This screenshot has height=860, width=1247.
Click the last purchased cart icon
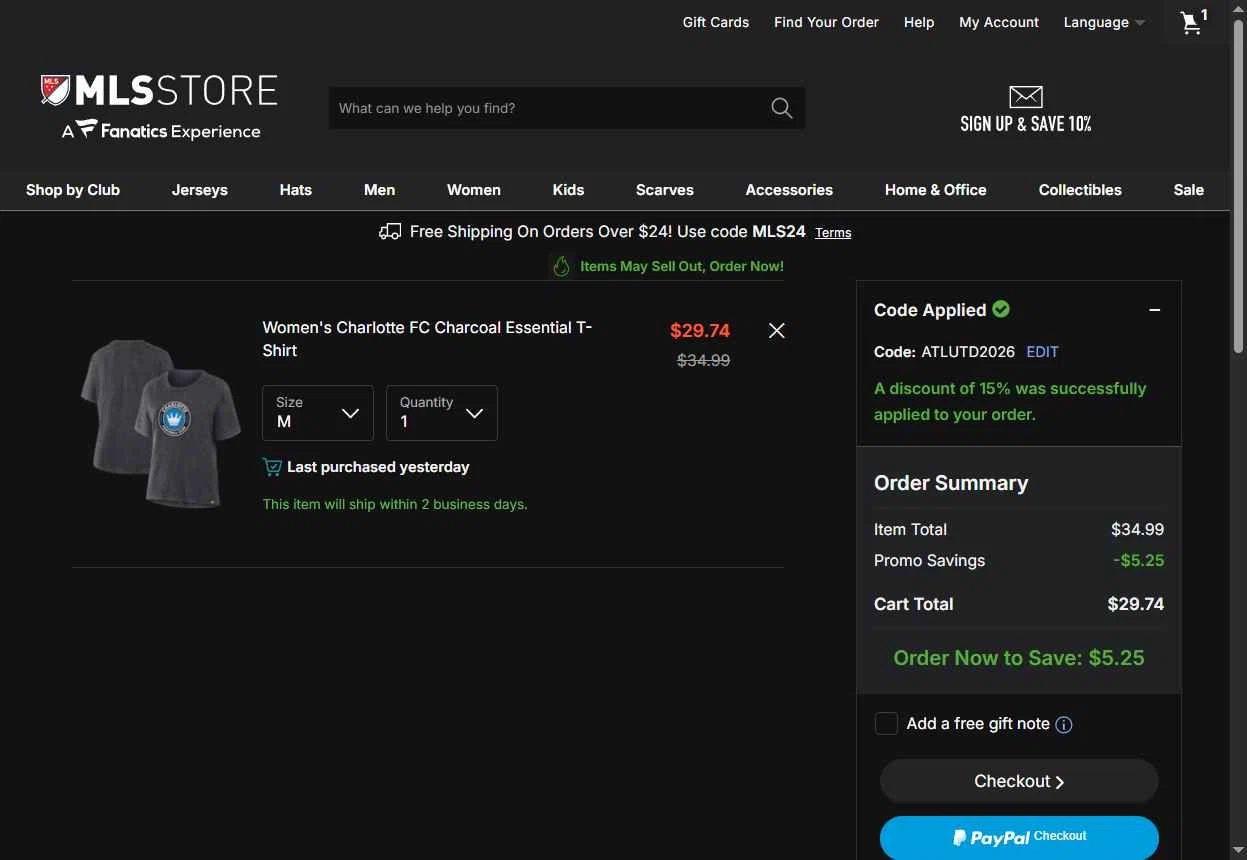(x=272, y=467)
